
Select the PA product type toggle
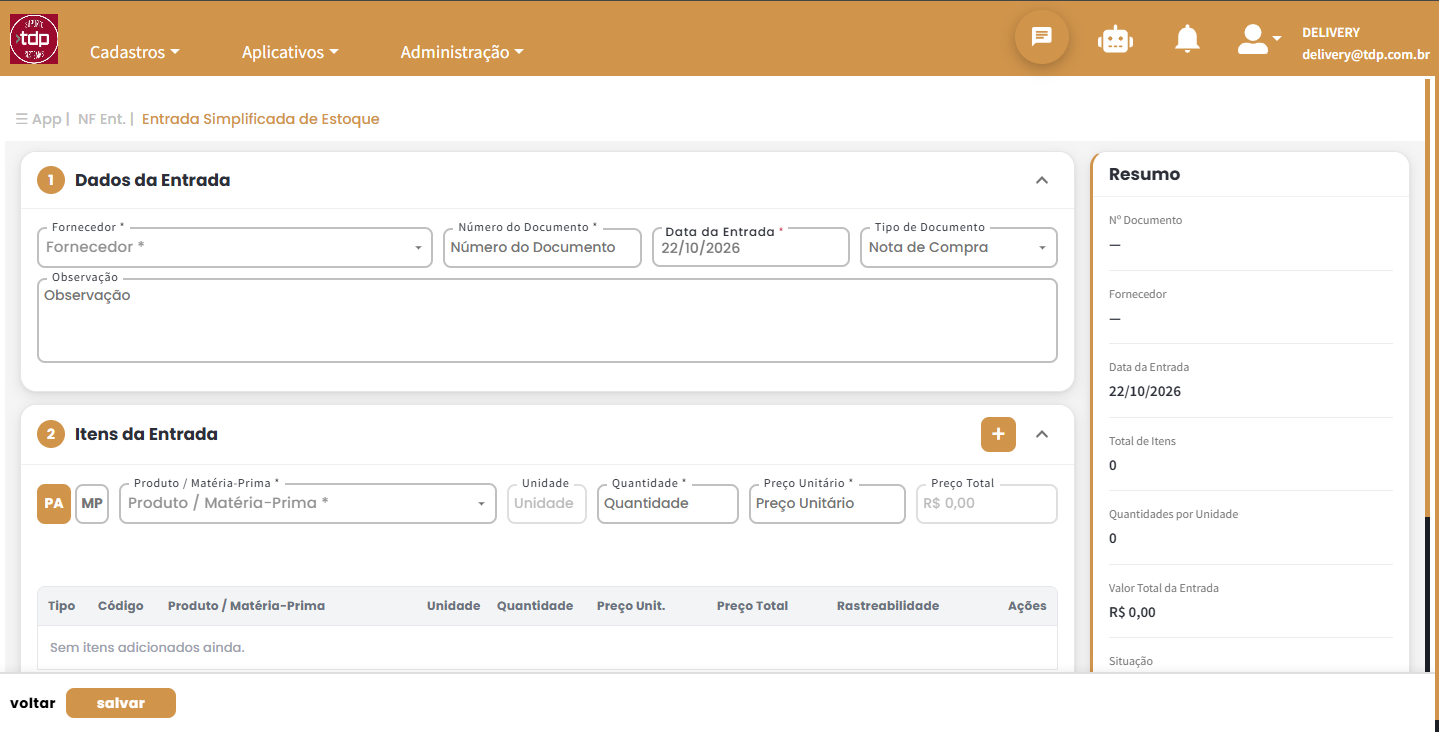(54, 504)
